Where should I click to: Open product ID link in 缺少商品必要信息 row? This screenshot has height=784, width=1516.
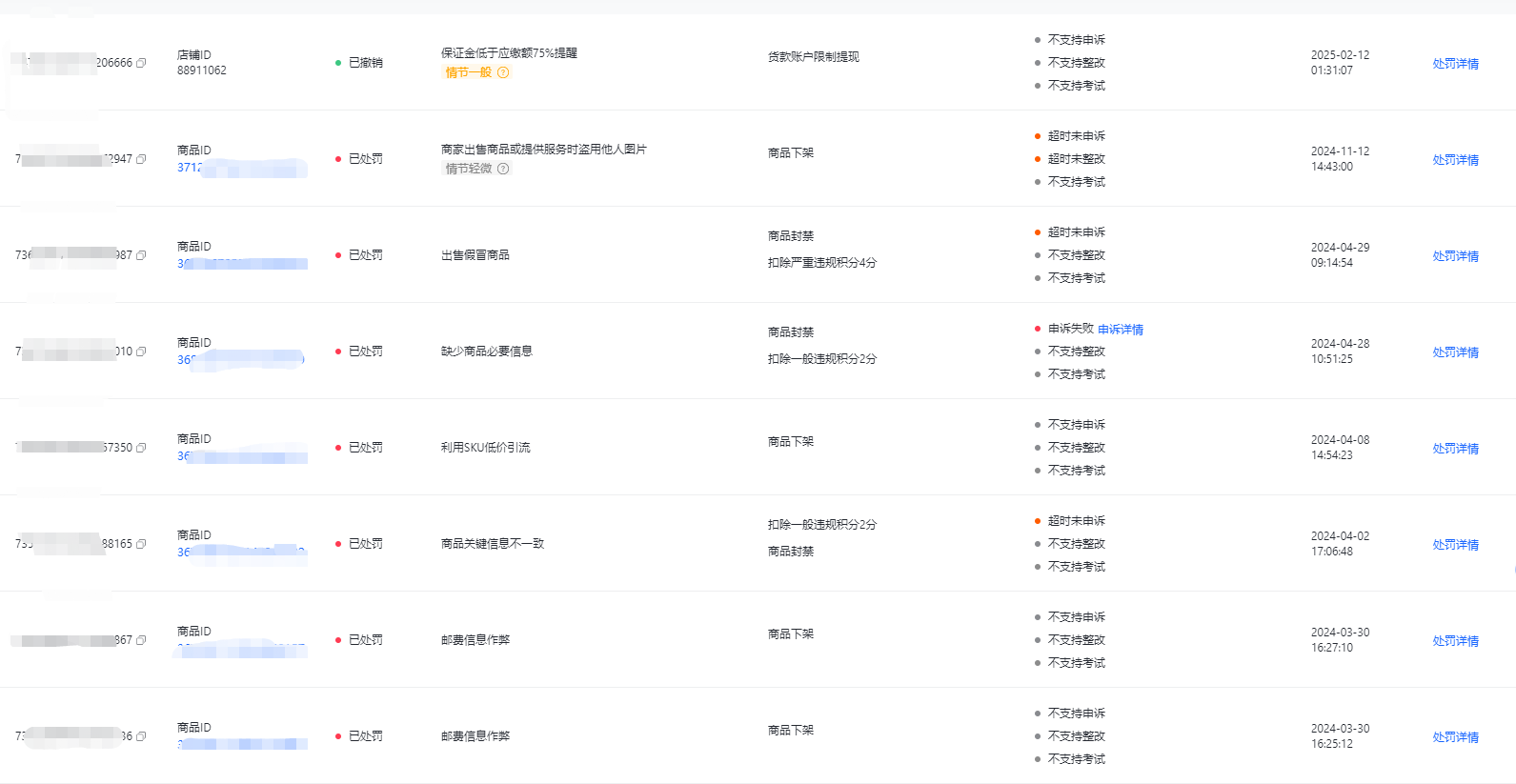point(240,360)
